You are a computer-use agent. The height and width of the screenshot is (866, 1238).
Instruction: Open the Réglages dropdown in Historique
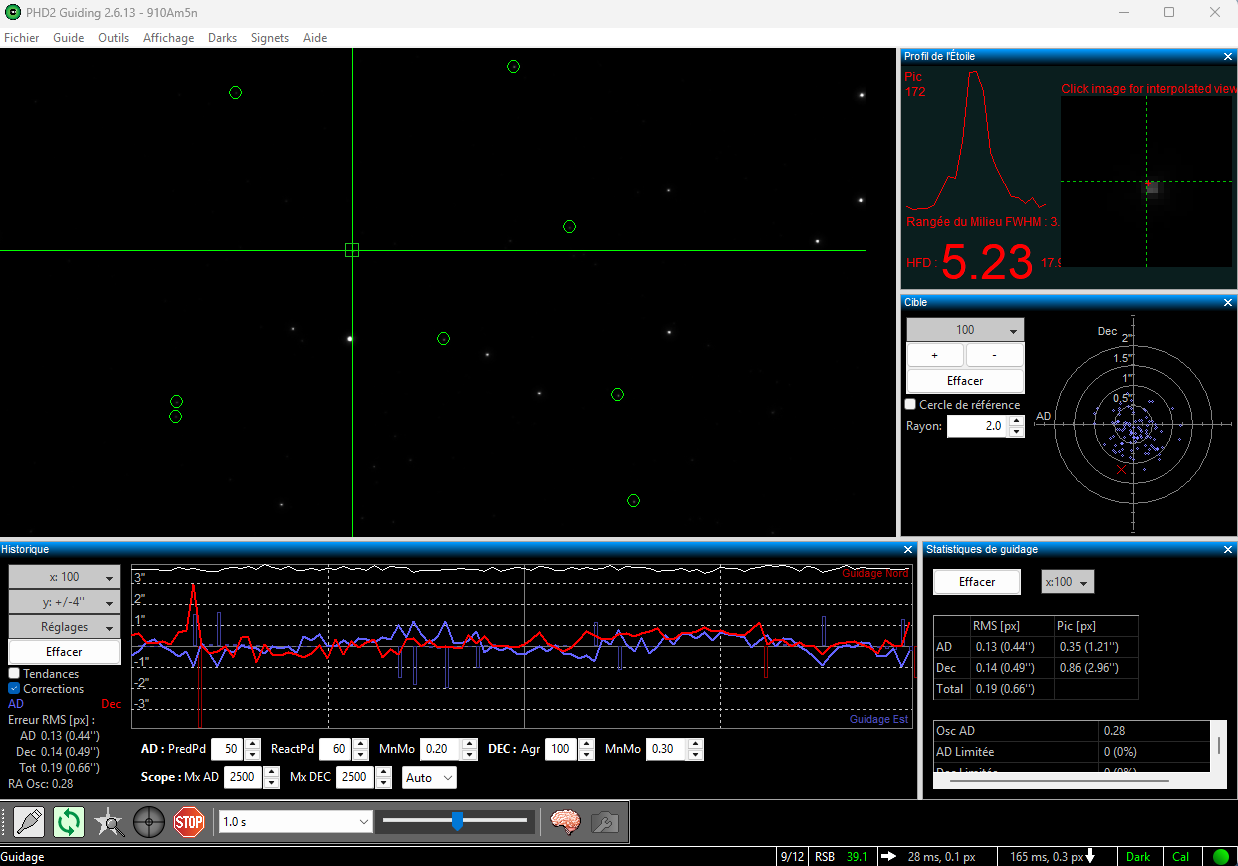pyautogui.click(x=64, y=627)
